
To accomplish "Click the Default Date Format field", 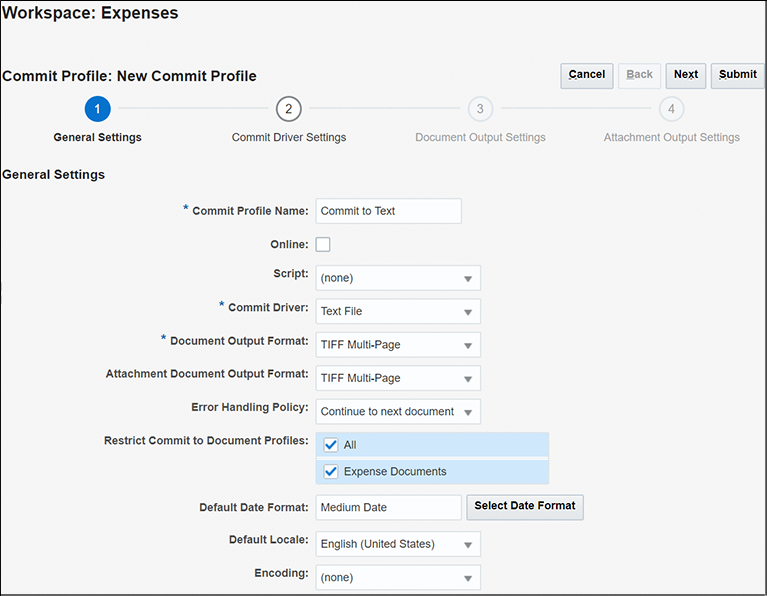I will [388, 507].
